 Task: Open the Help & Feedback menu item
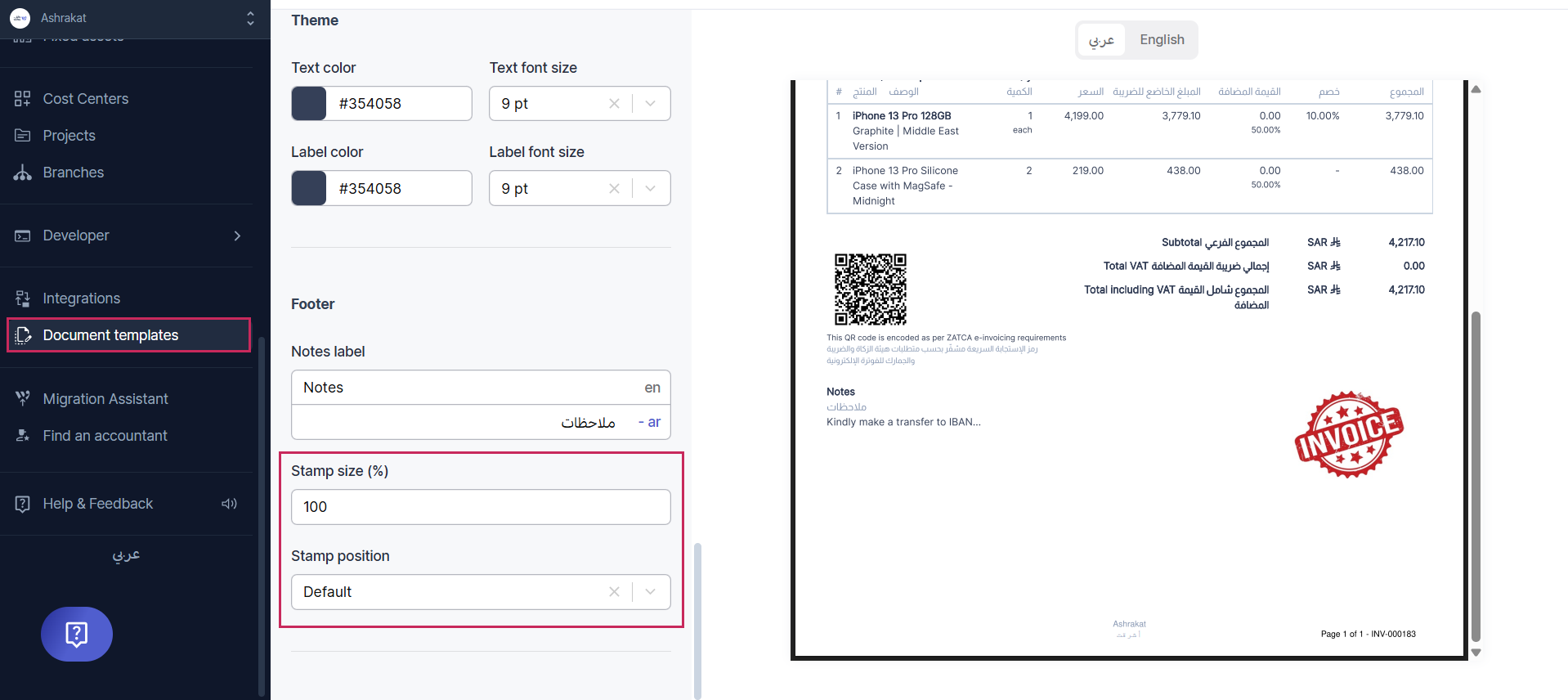pyautogui.click(x=98, y=504)
